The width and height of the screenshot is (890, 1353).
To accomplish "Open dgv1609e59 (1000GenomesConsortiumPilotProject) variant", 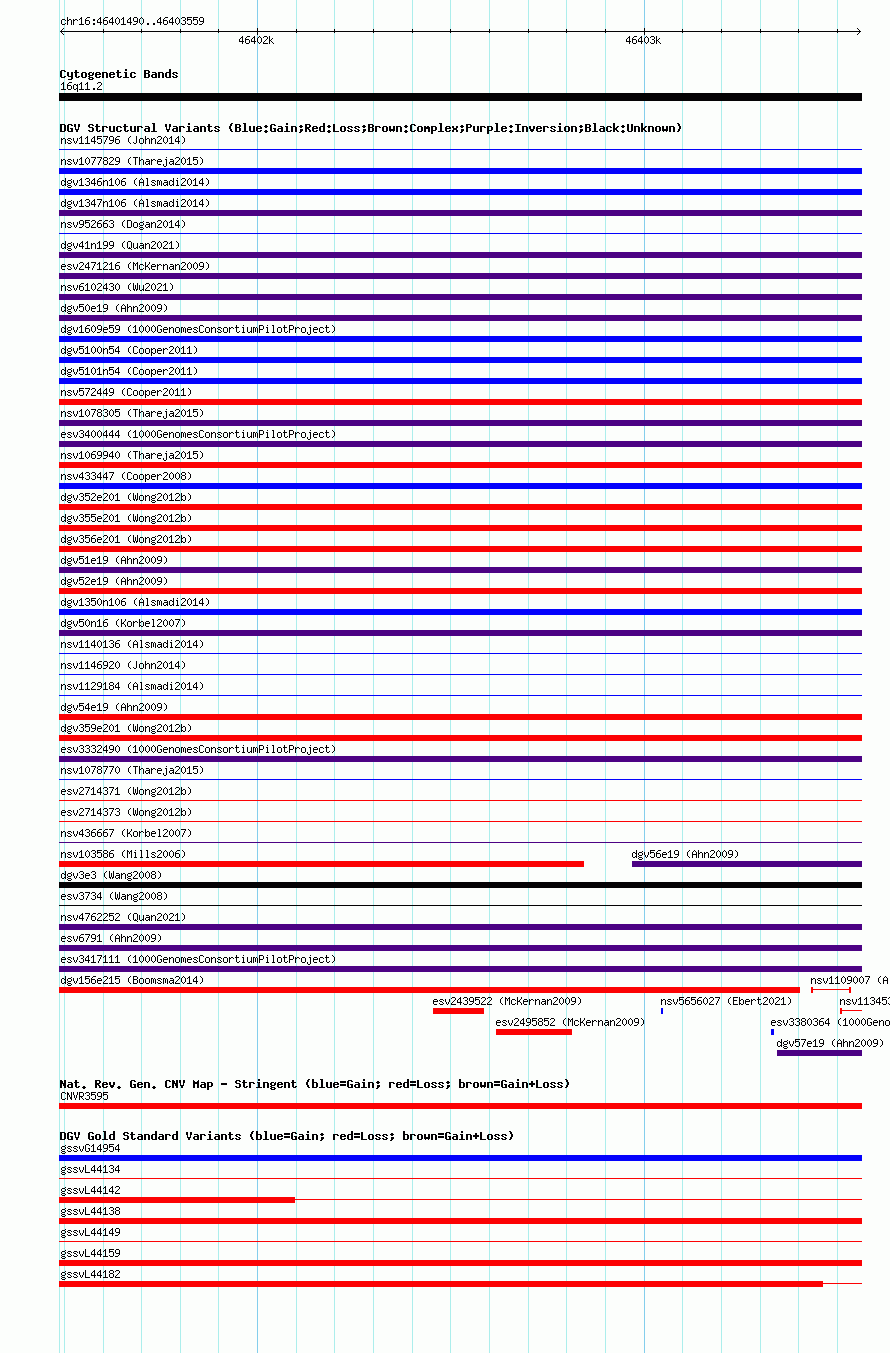I will tap(198, 329).
